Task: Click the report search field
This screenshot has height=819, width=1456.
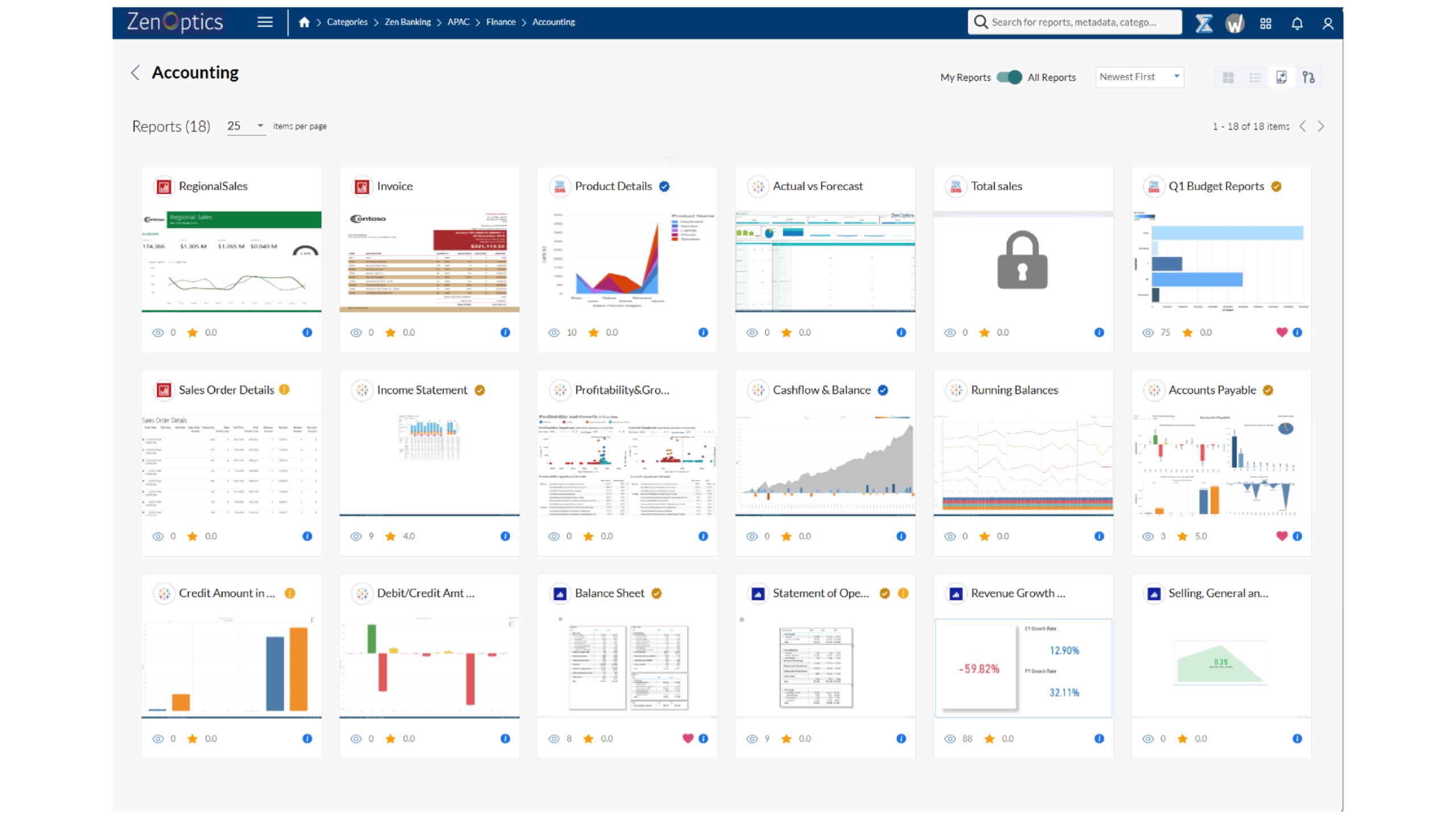Action: tap(1074, 22)
